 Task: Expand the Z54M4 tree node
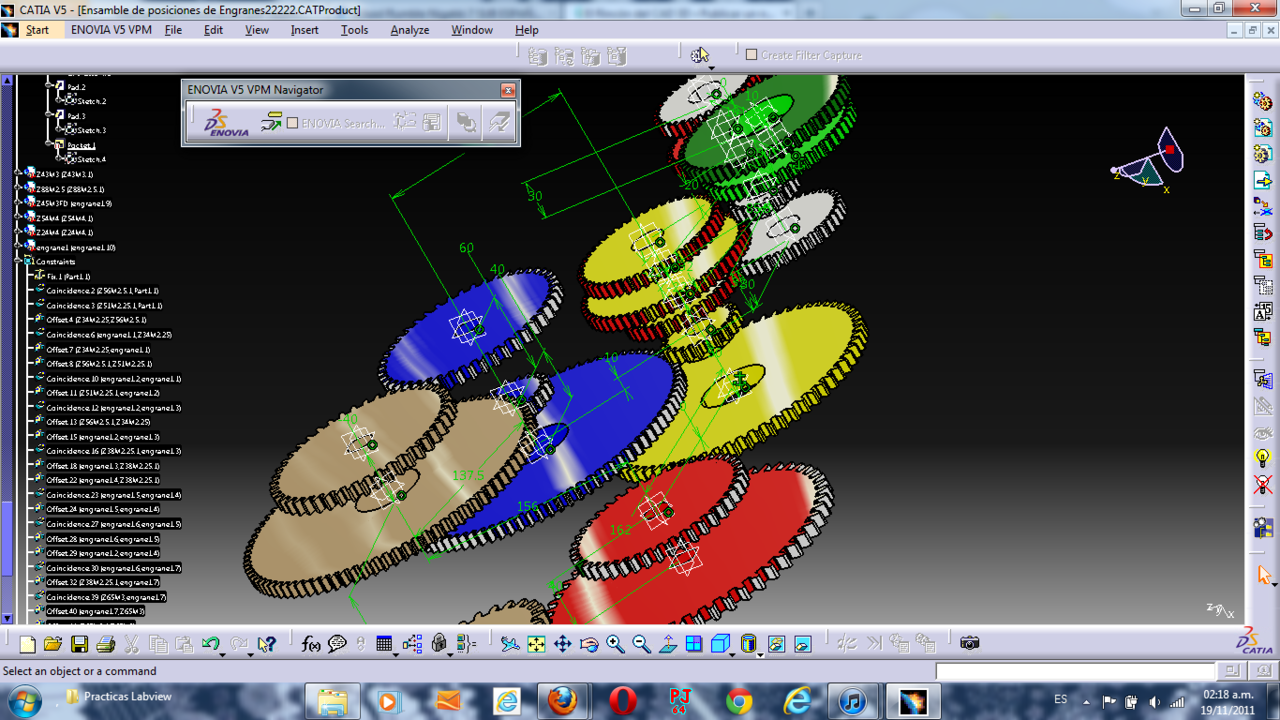click(x=18, y=218)
